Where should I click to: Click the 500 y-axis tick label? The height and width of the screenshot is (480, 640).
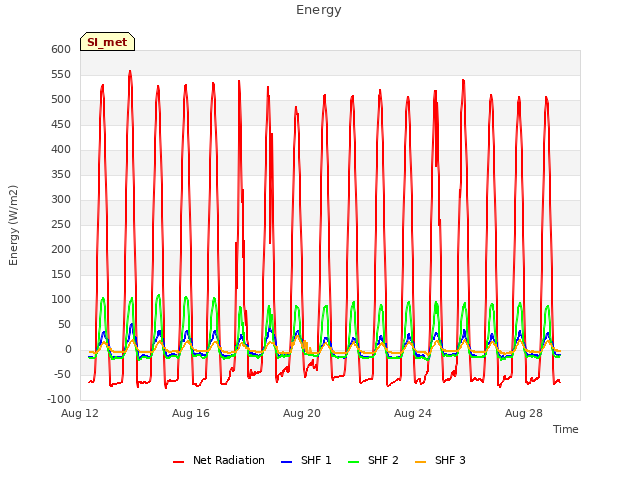pyautogui.click(x=61, y=100)
